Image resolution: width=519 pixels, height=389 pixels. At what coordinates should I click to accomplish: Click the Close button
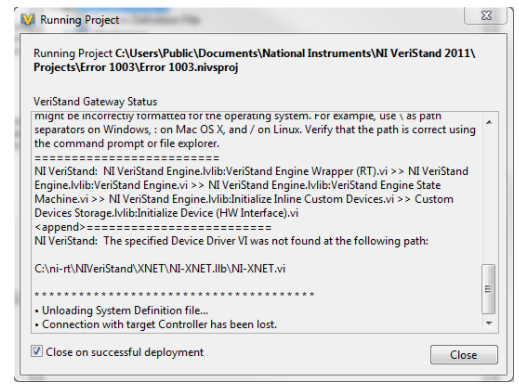tap(464, 355)
